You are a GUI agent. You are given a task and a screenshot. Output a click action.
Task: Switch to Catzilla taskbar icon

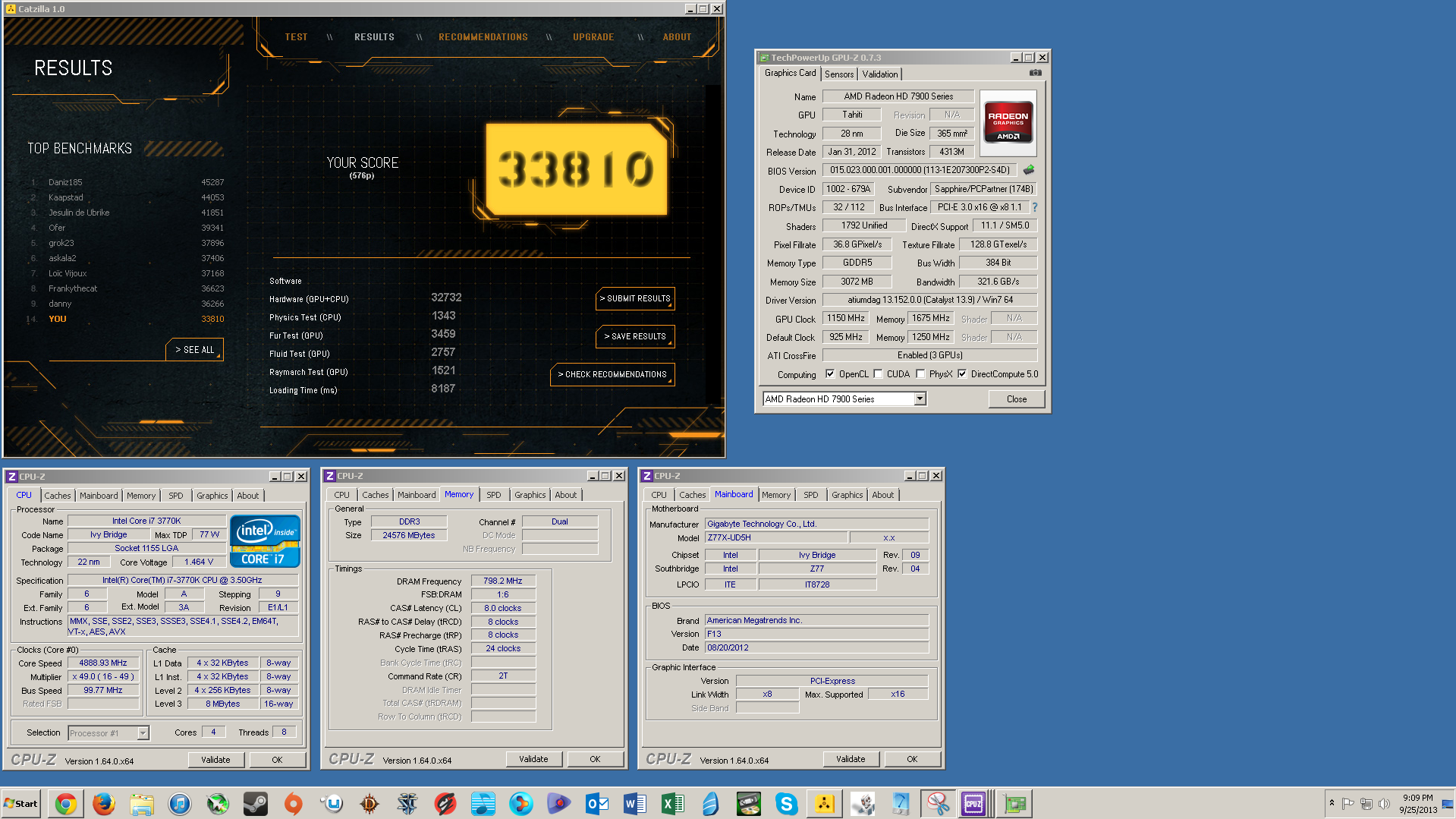pyautogui.click(x=825, y=804)
